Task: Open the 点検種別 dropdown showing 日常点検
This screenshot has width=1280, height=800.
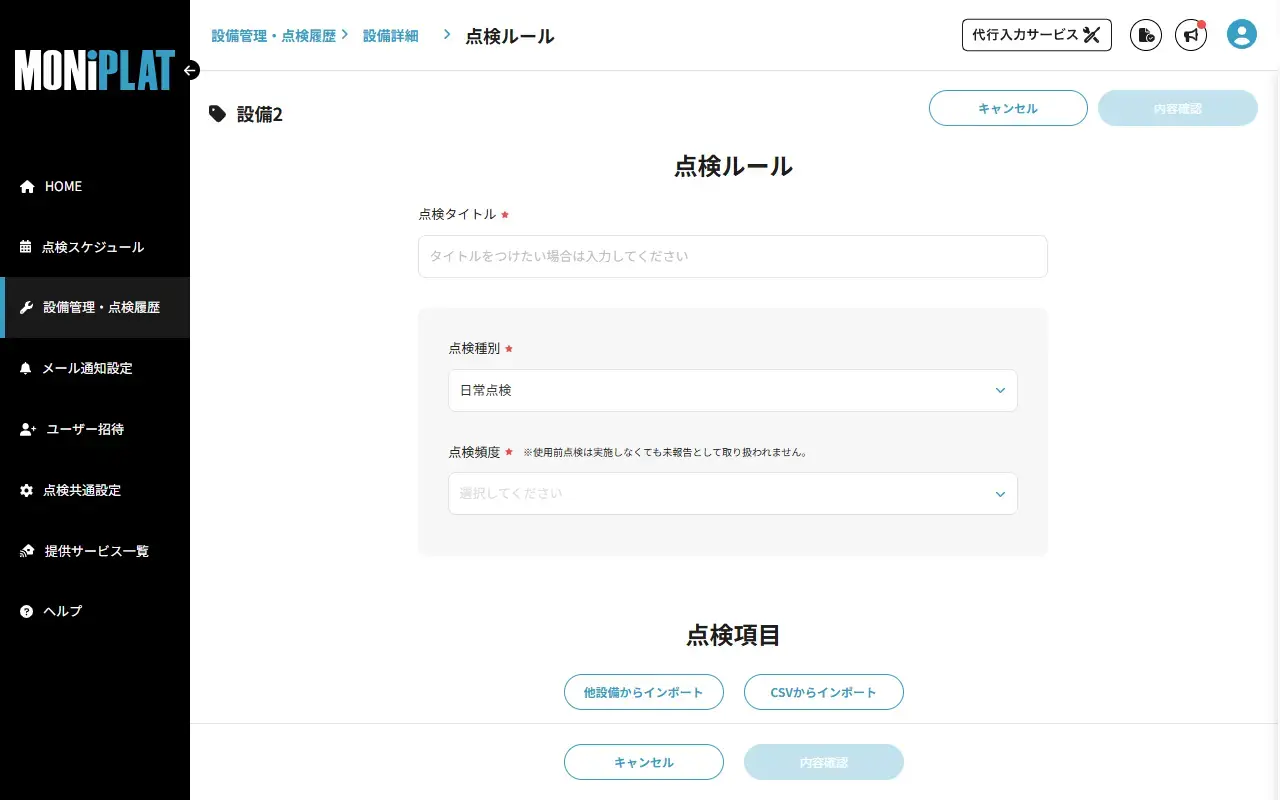Action: (733, 390)
